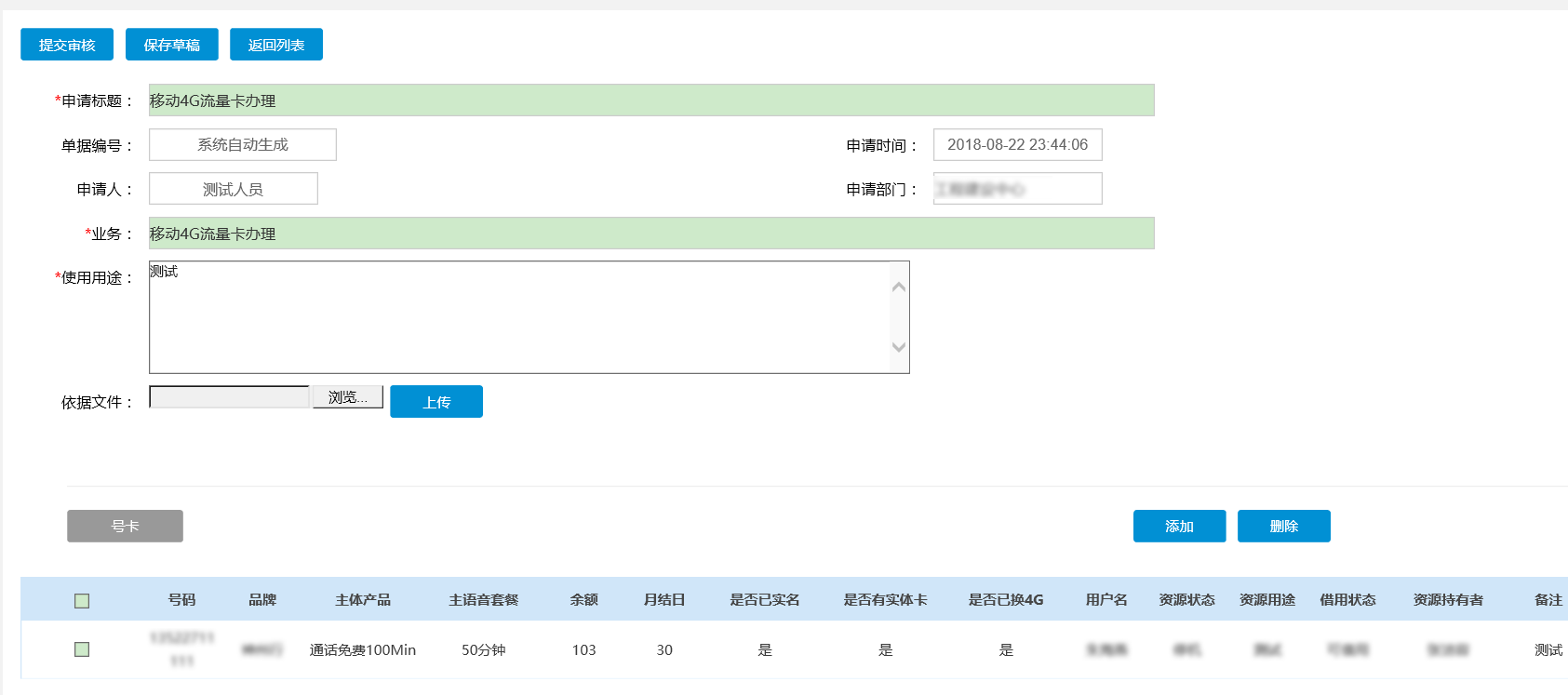Click the 申请时间 date field

pos(1017,145)
